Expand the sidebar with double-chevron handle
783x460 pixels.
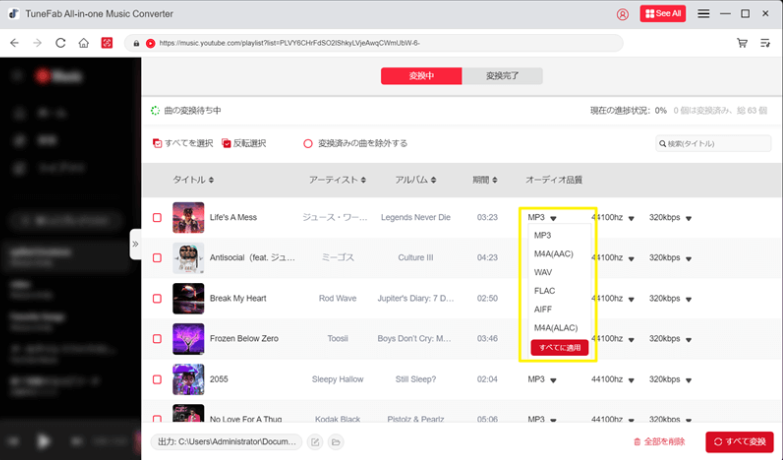click(x=135, y=244)
